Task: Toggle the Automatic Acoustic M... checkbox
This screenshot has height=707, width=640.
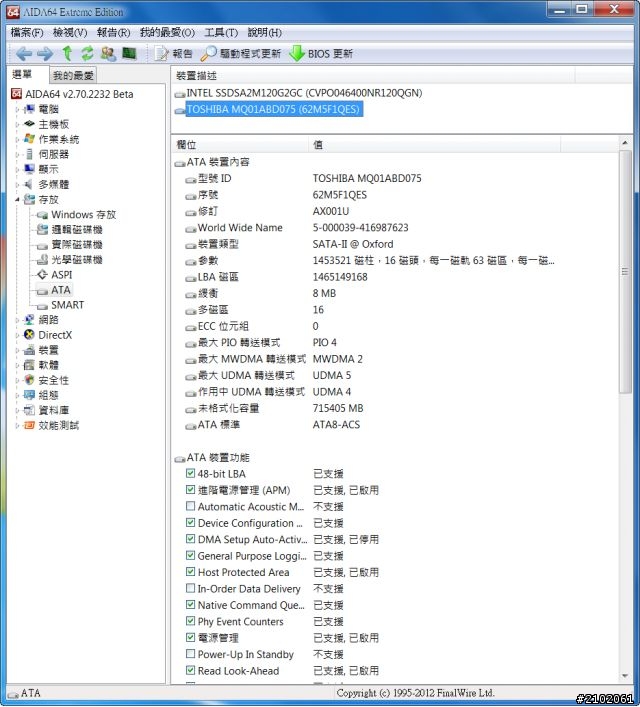Action: pos(190,506)
